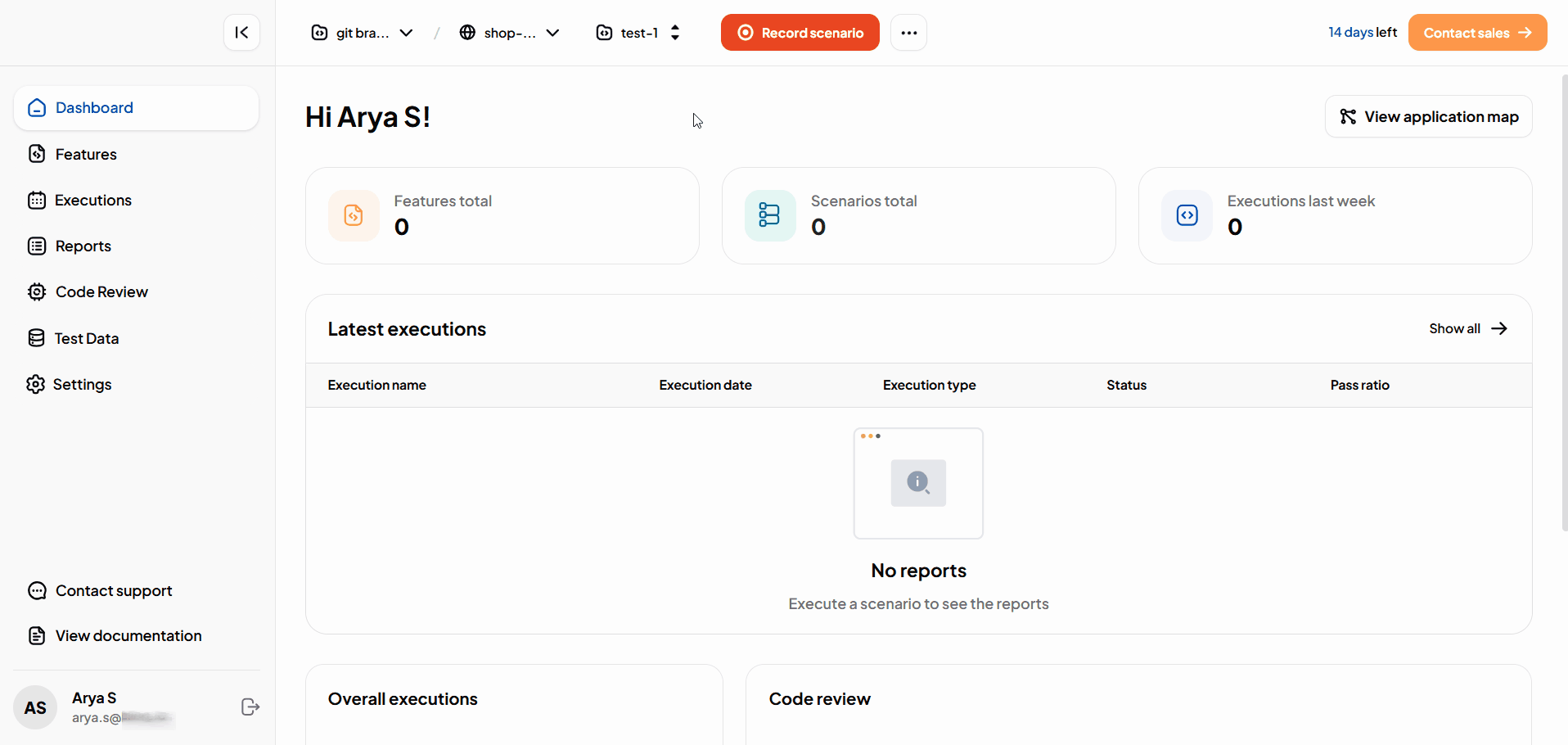Open the shop environment dropdown
The image size is (1568, 745).
[554, 33]
